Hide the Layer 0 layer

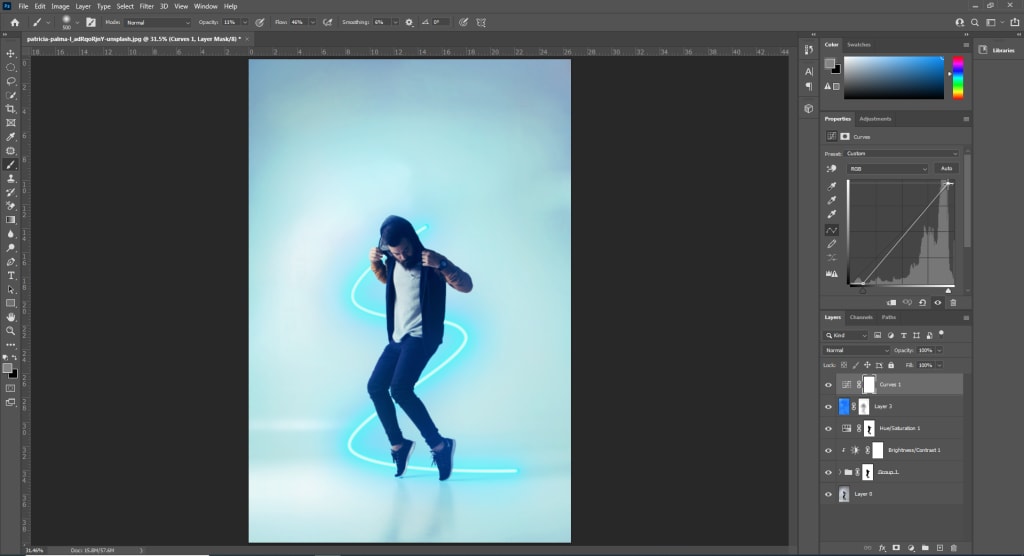click(828, 494)
